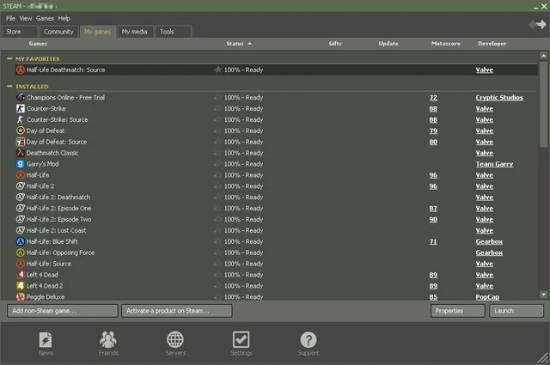The image size is (550, 365).
Task: Switch to the Community tab
Action: (59, 32)
